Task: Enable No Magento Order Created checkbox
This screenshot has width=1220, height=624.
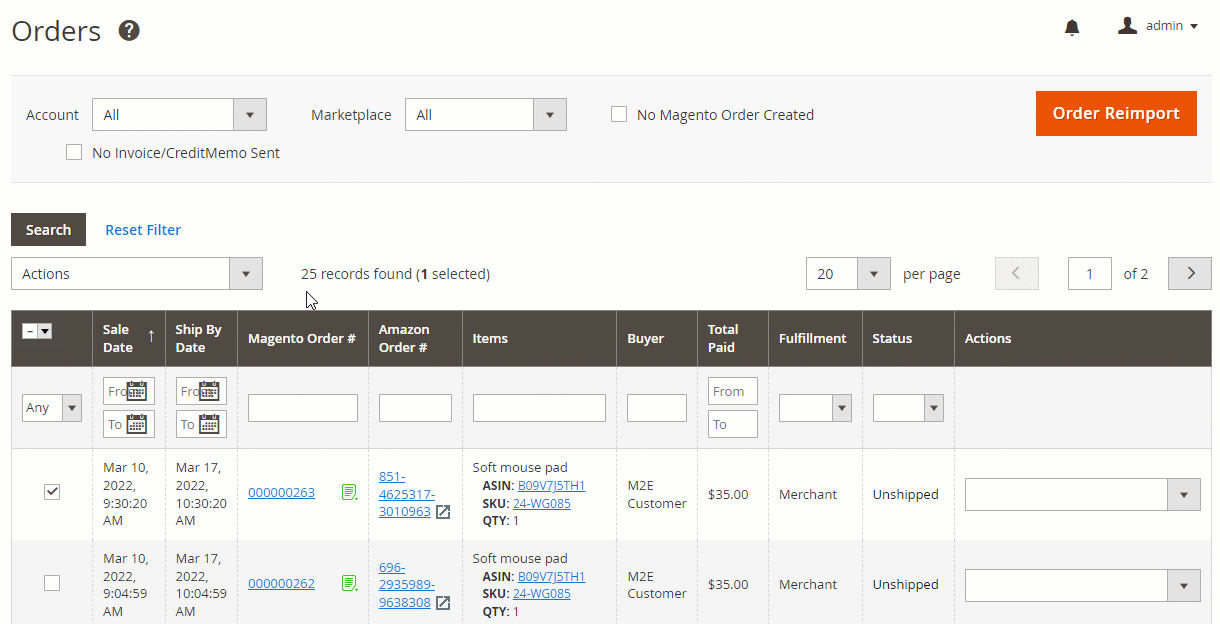Action: 619,115
